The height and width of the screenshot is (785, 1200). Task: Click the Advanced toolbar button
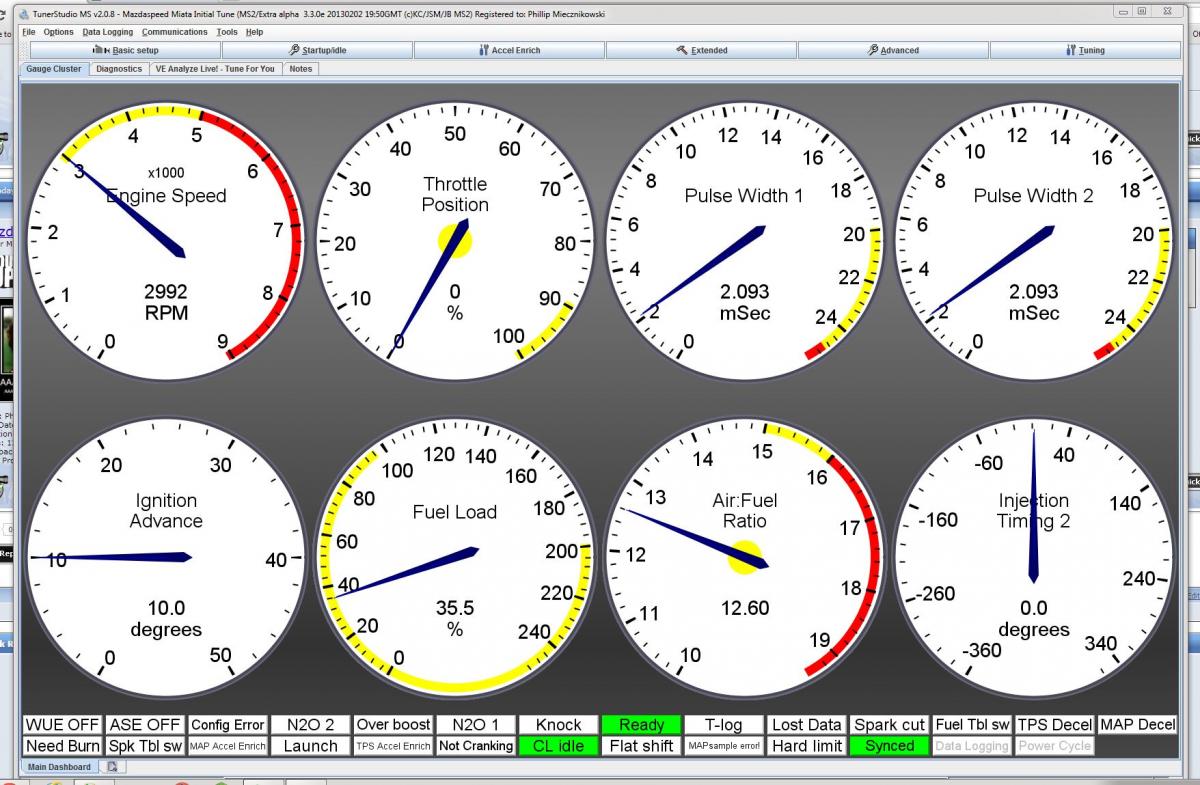click(x=893, y=50)
